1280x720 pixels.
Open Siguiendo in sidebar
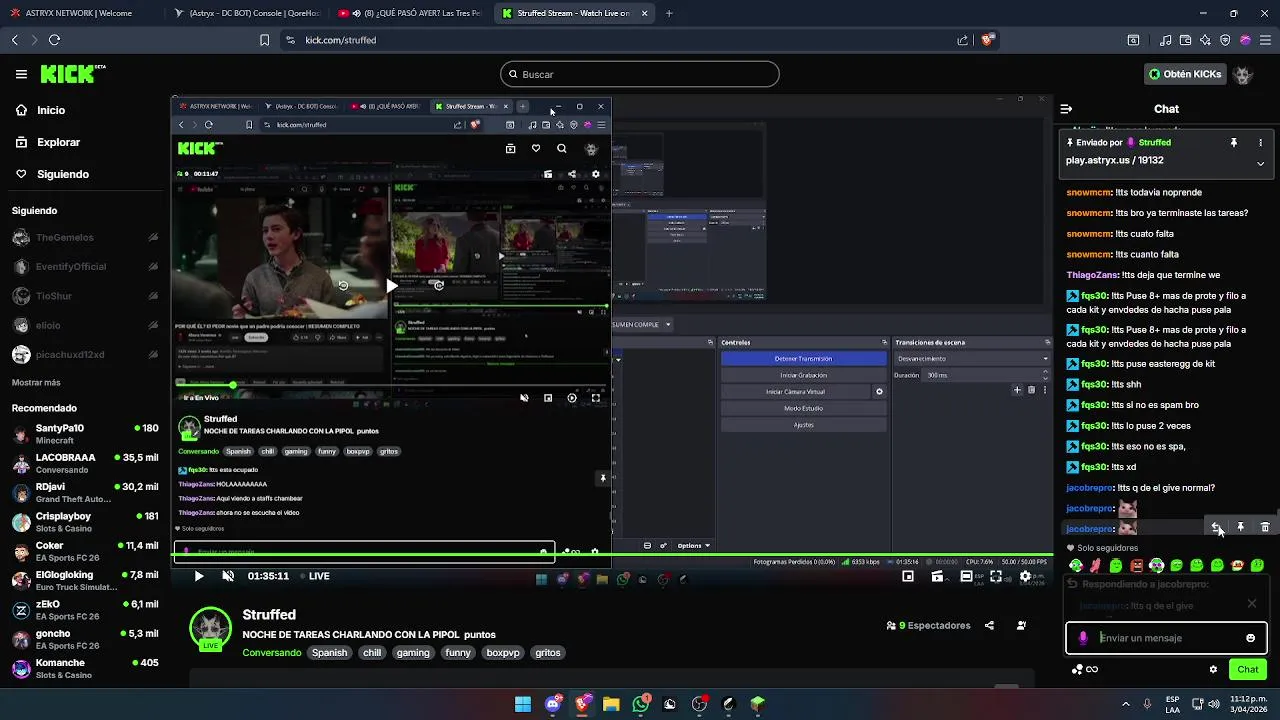(62, 174)
